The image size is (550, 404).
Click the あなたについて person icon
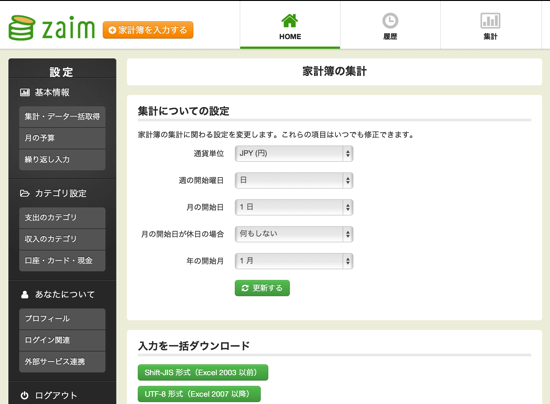[25, 295]
